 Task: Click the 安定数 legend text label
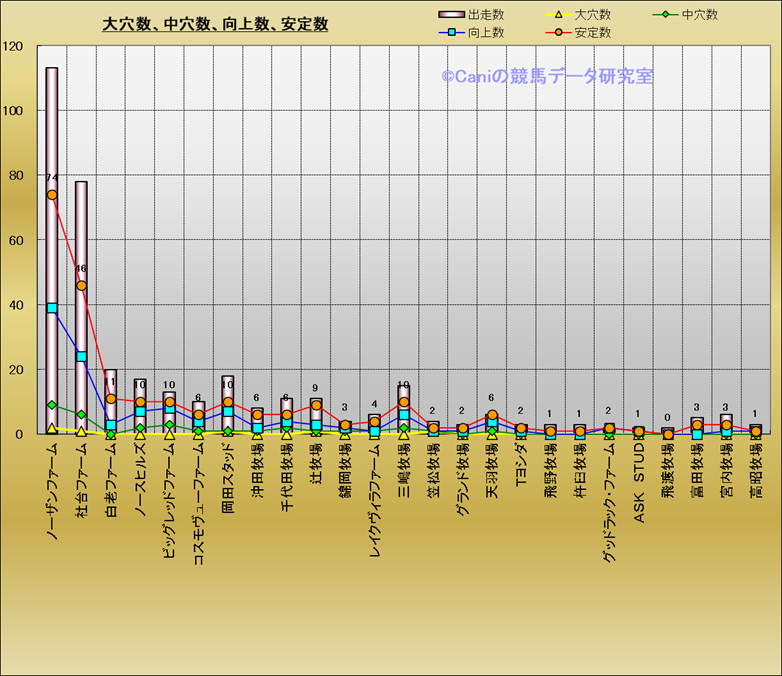point(593,33)
